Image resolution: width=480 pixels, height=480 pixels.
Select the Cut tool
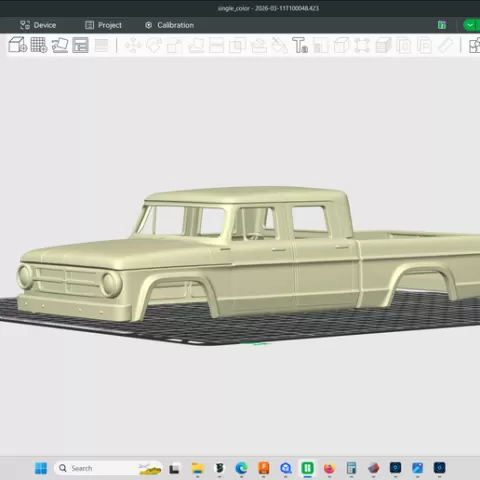(x=216, y=45)
